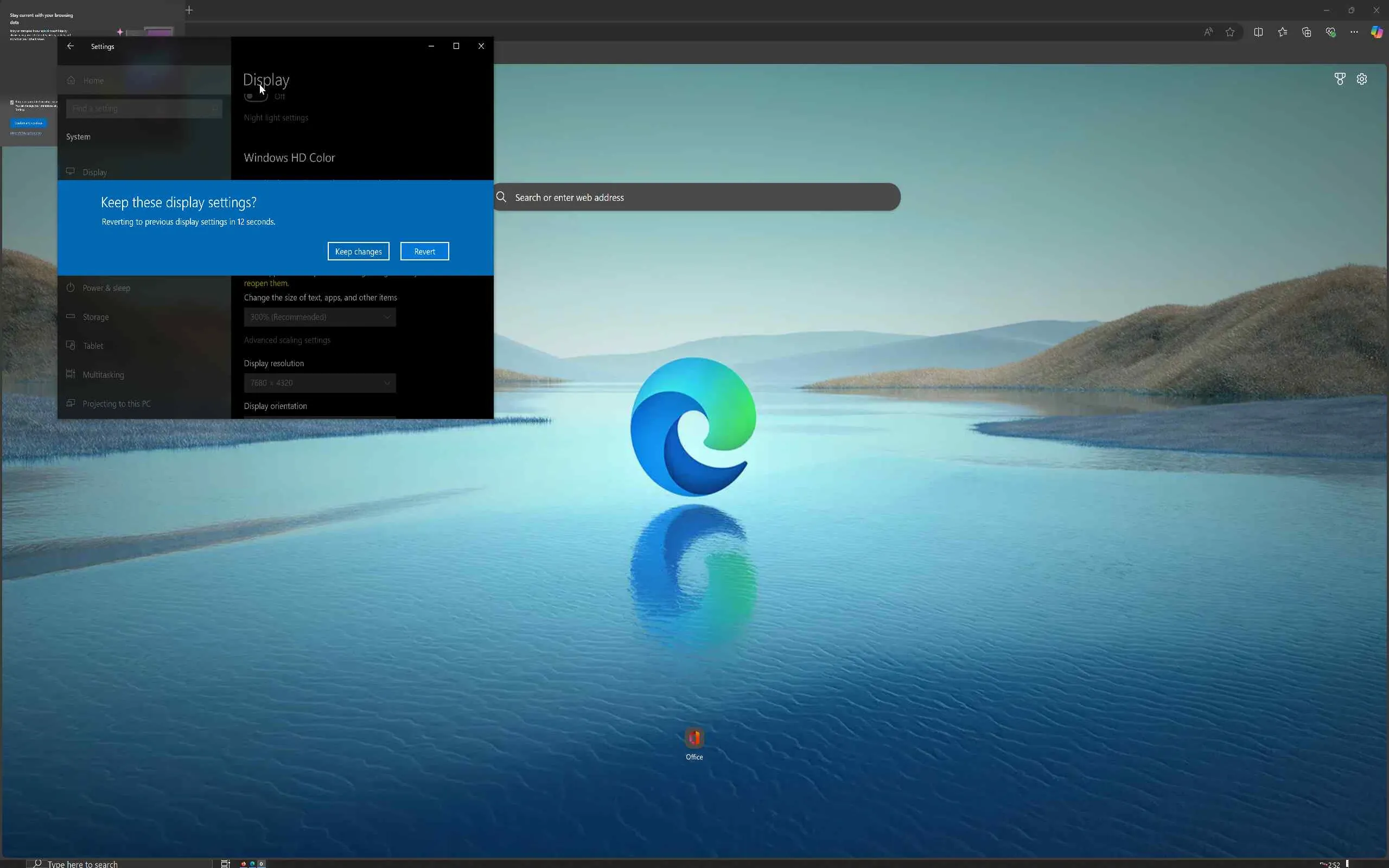
Task: Tick the checkbox in Edge browsing data prompt
Action: [12, 103]
